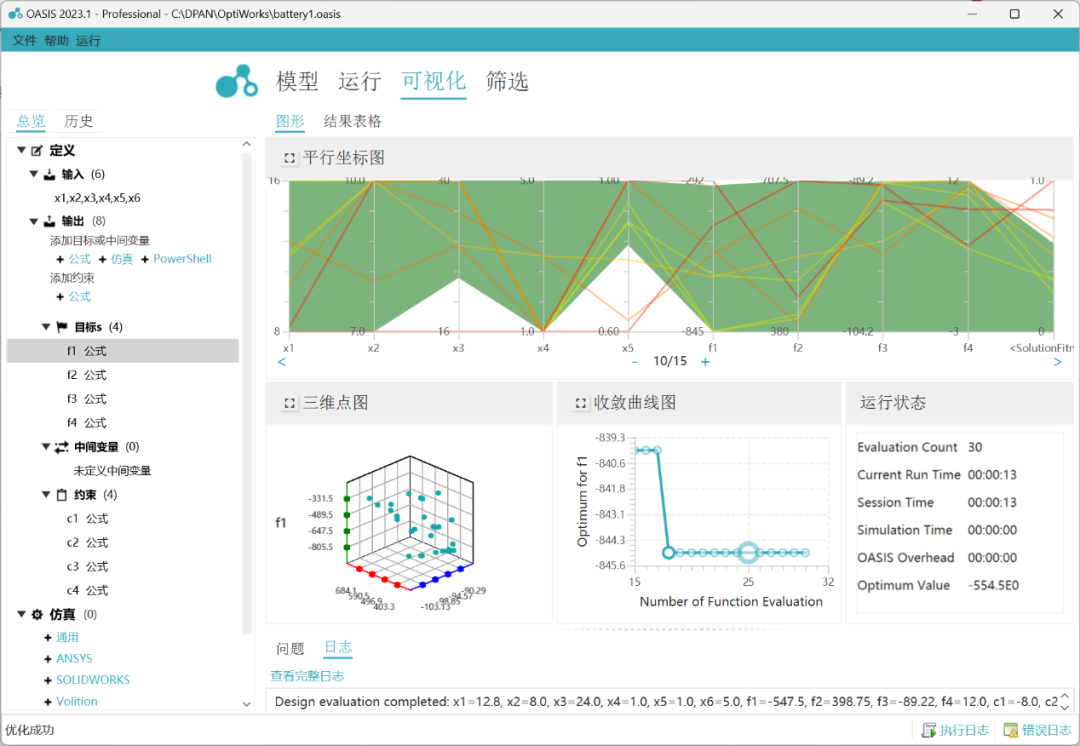
Task: Select objective f2 公式 in tree
Action: coord(87,375)
